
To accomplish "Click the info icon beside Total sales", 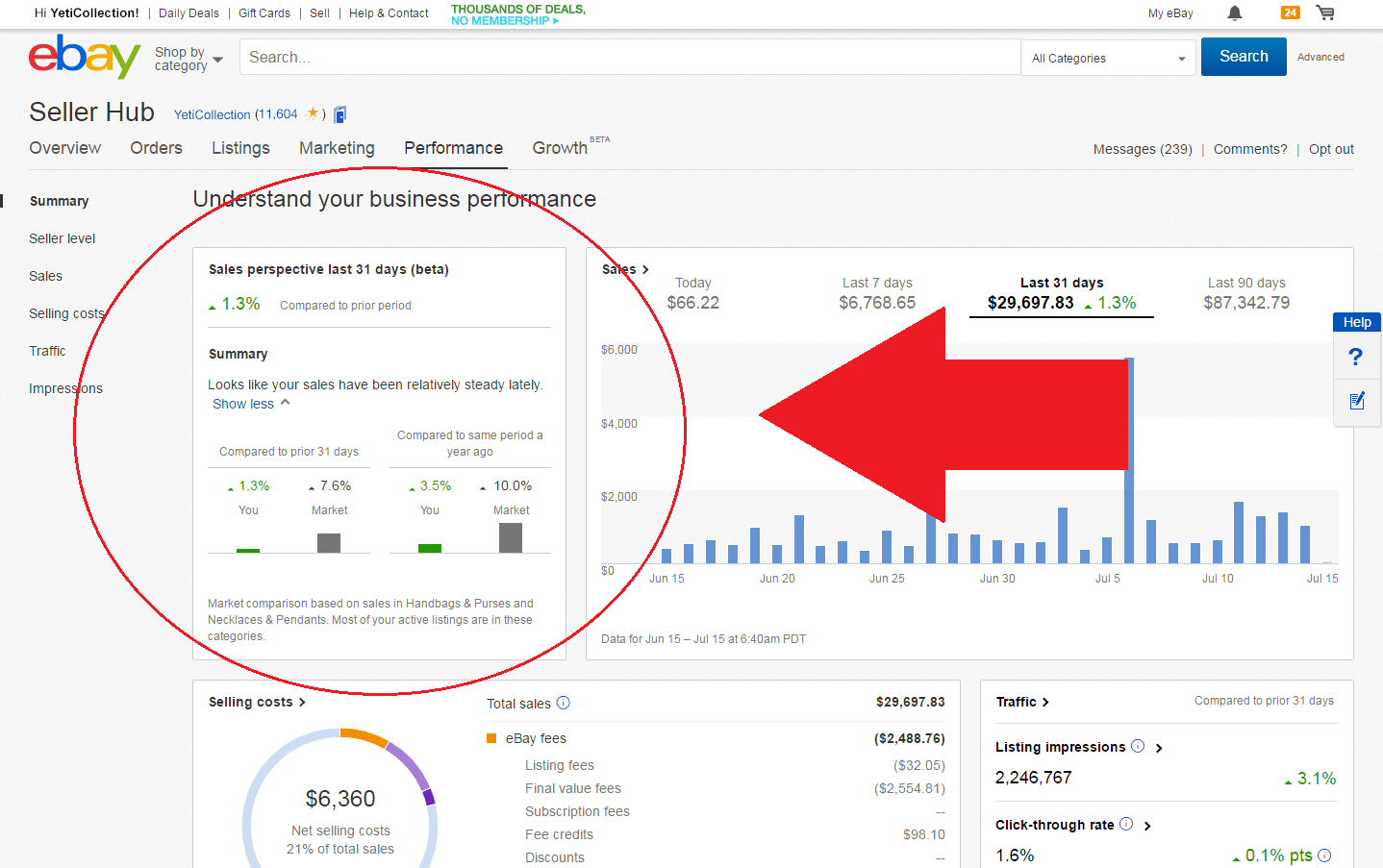I will click(x=564, y=703).
